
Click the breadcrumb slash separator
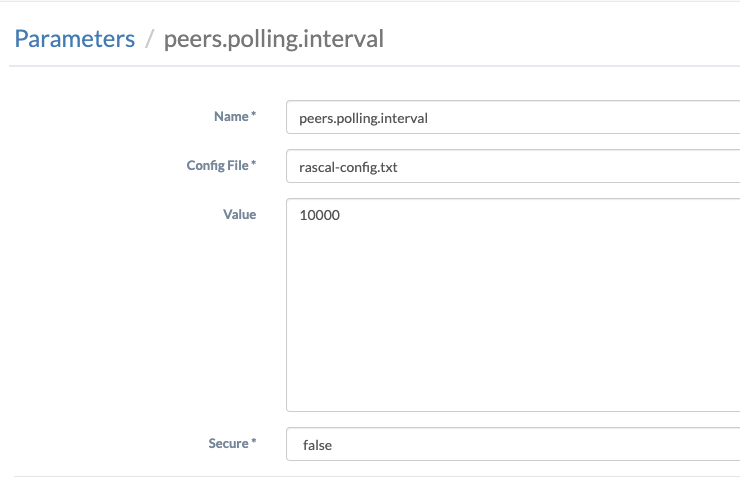pos(149,40)
